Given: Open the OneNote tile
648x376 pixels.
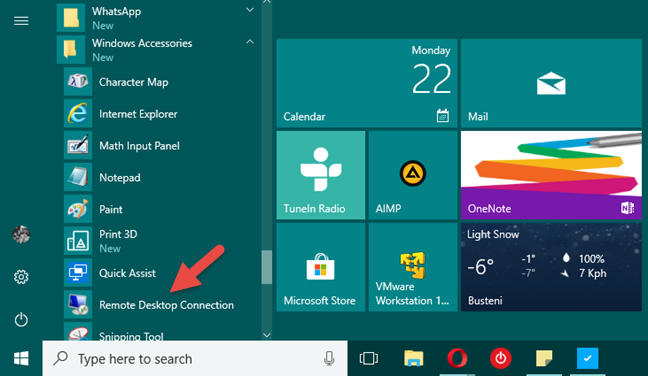Looking at the screenshot, I should pos(551,175).
